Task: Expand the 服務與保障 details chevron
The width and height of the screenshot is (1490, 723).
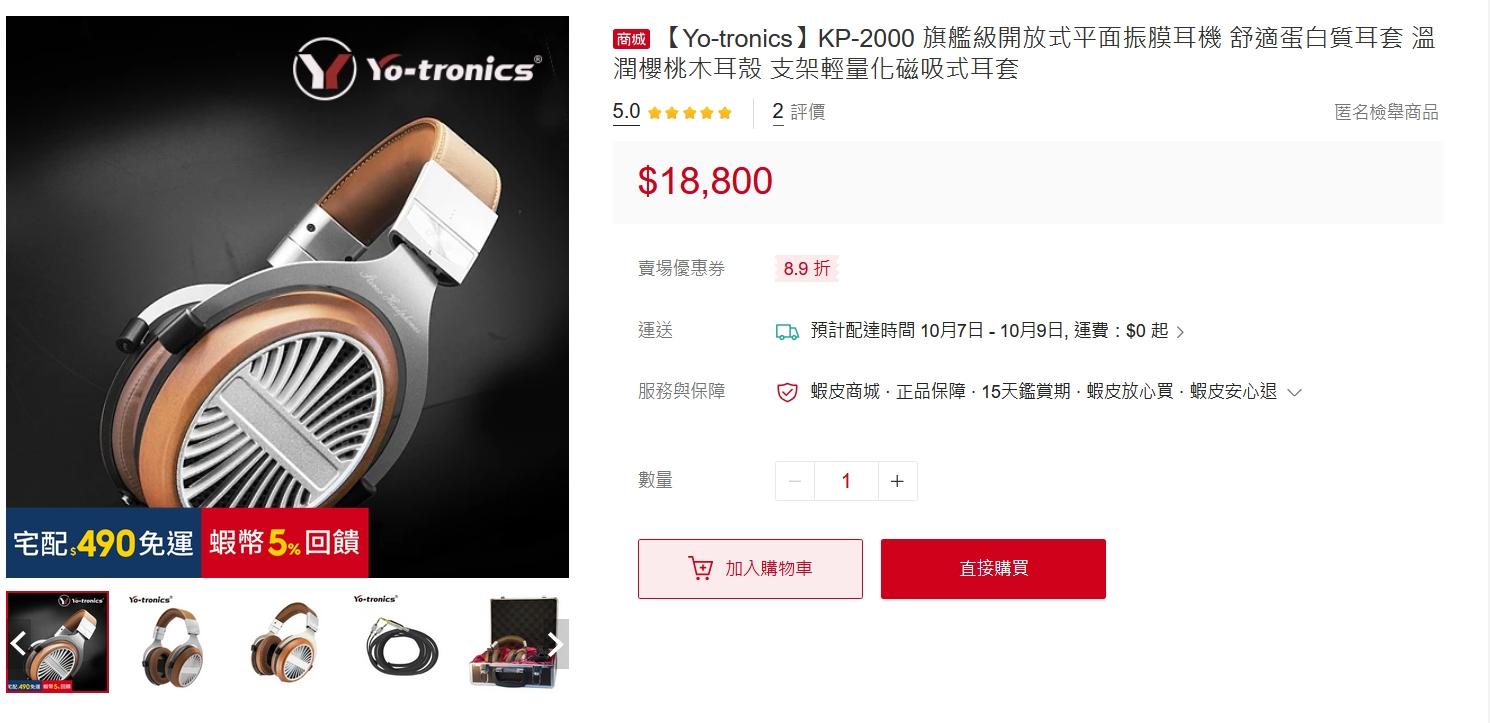Action: pos(1295,393)
